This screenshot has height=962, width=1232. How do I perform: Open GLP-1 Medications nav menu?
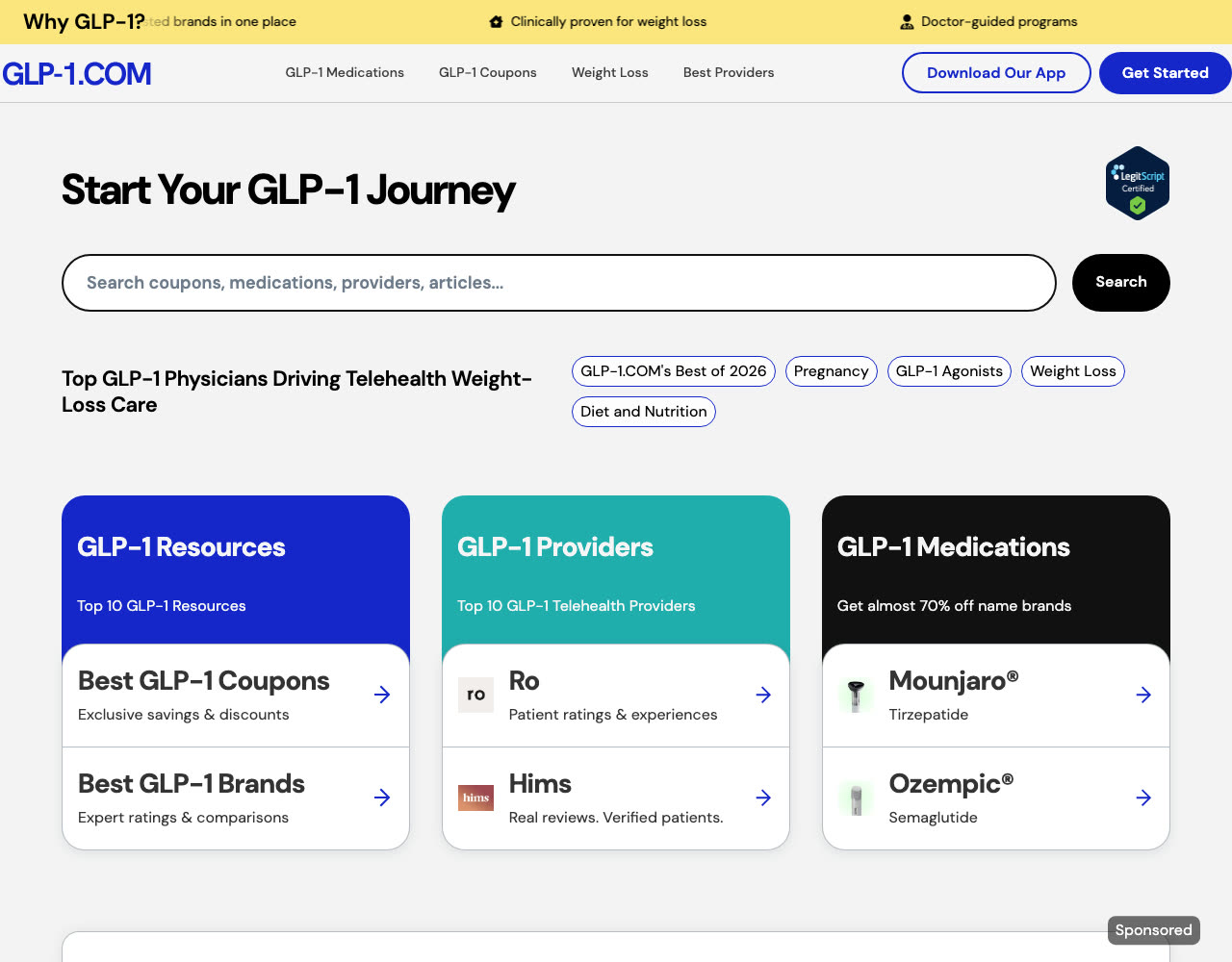(345, 72)
